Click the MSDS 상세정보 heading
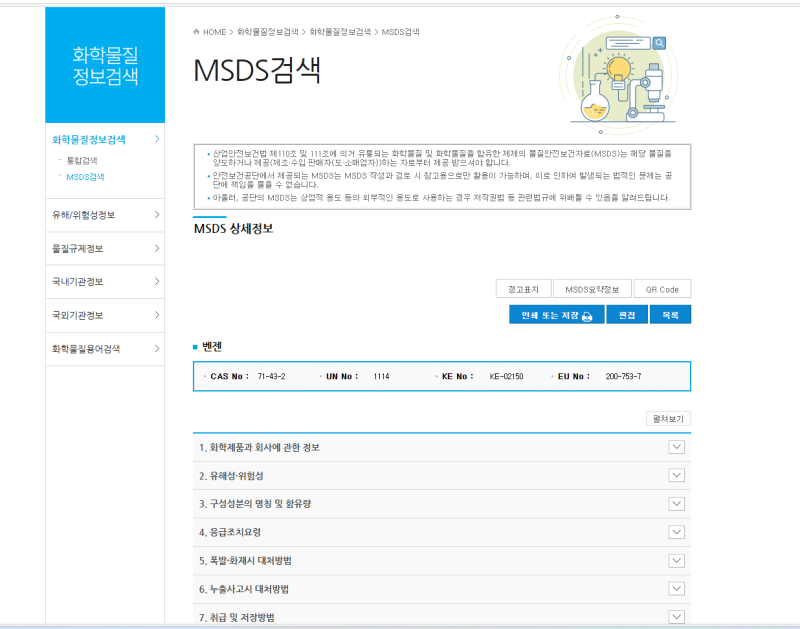Screen dimensions: 800x629 [x=233, y=229]
